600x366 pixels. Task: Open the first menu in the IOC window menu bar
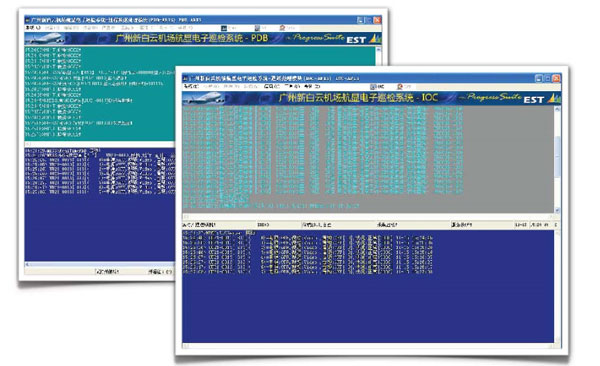click(x=191, y=87)
